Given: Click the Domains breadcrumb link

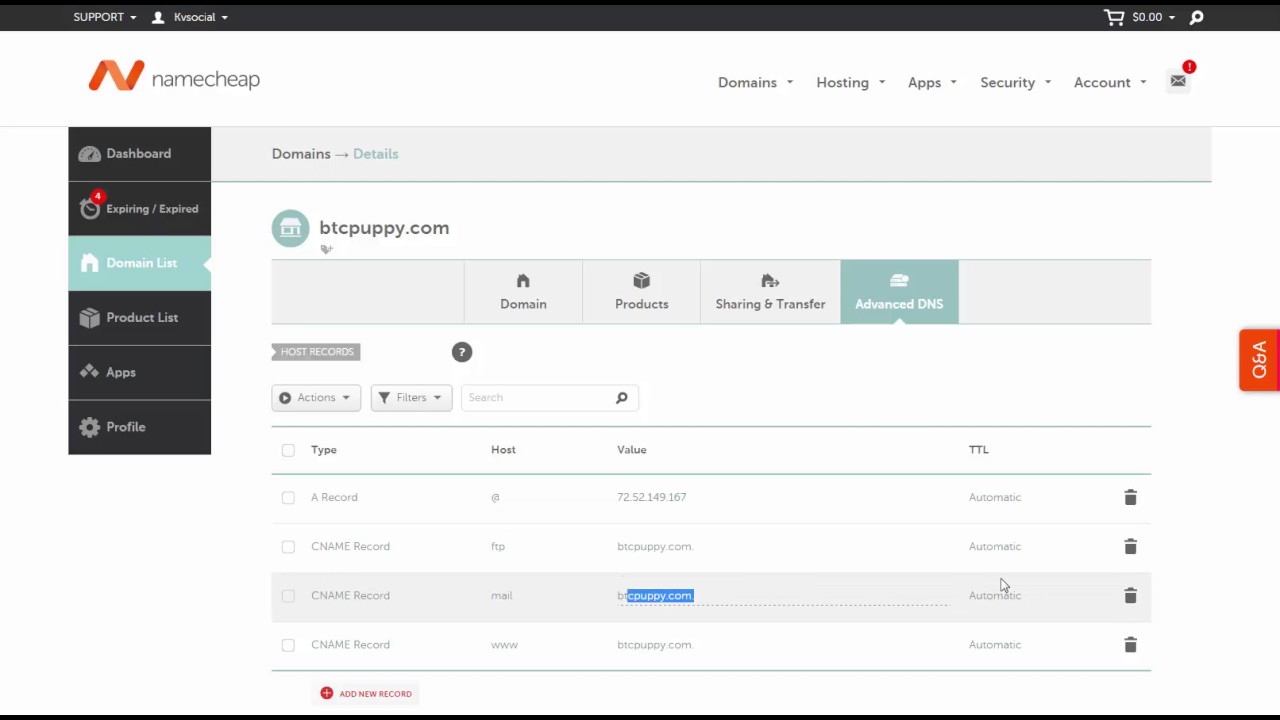Looking at the screenshot, I should point(301,154).
